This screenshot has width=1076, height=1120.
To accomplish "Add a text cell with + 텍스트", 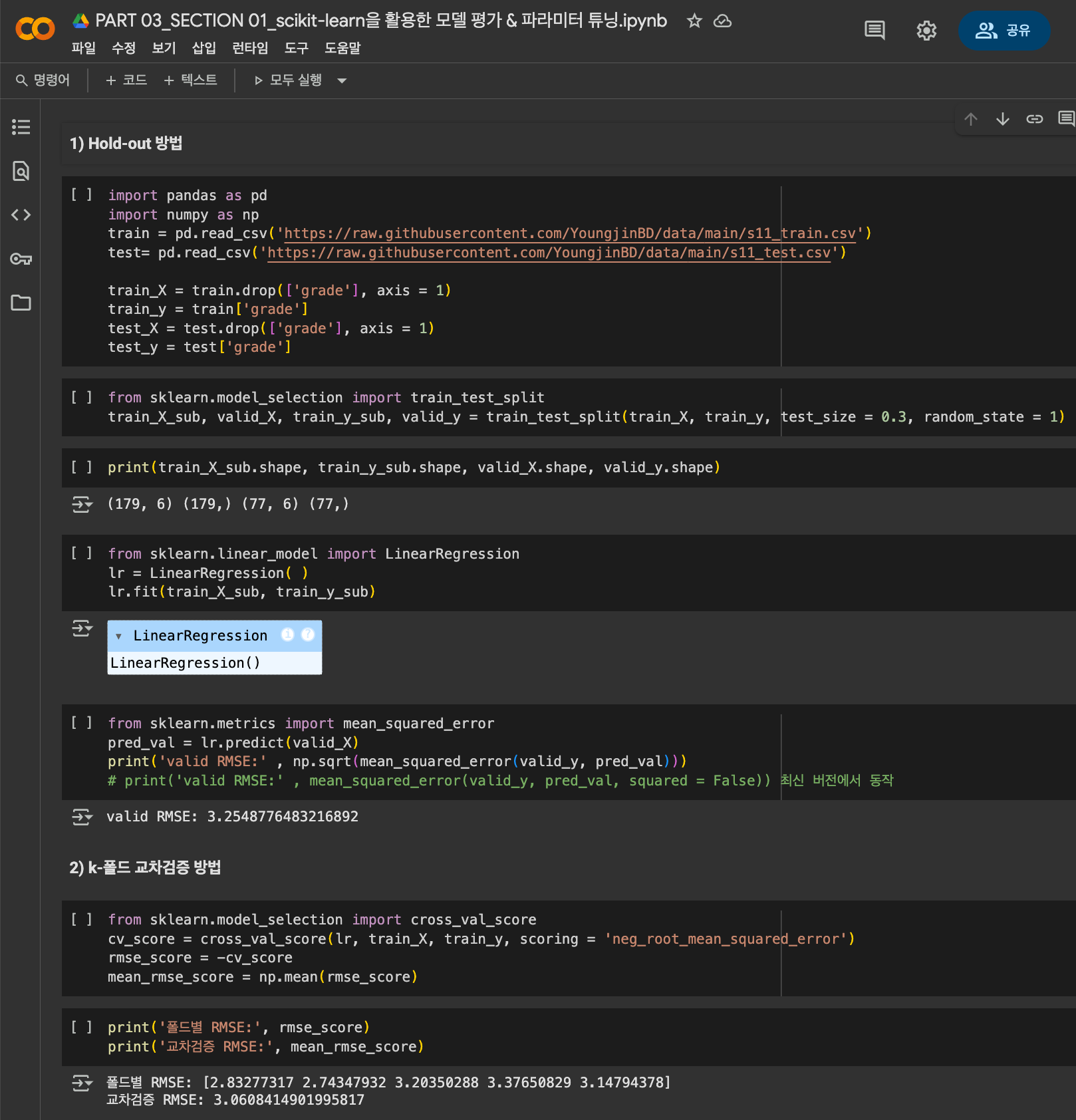I will 190,80.
